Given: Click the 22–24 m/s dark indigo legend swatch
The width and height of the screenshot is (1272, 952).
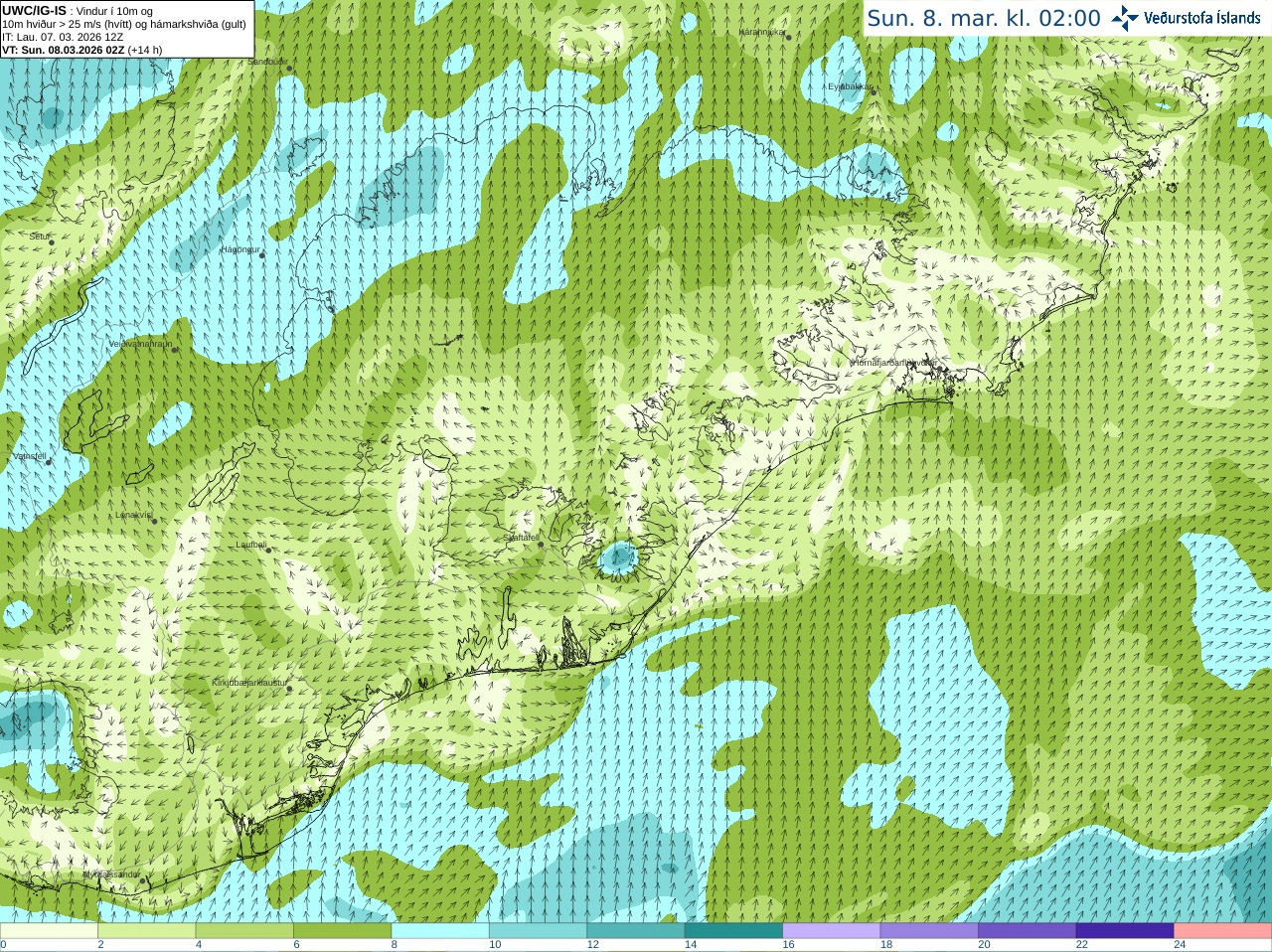Looking at the screenshot, I should tap(1126, 931).
